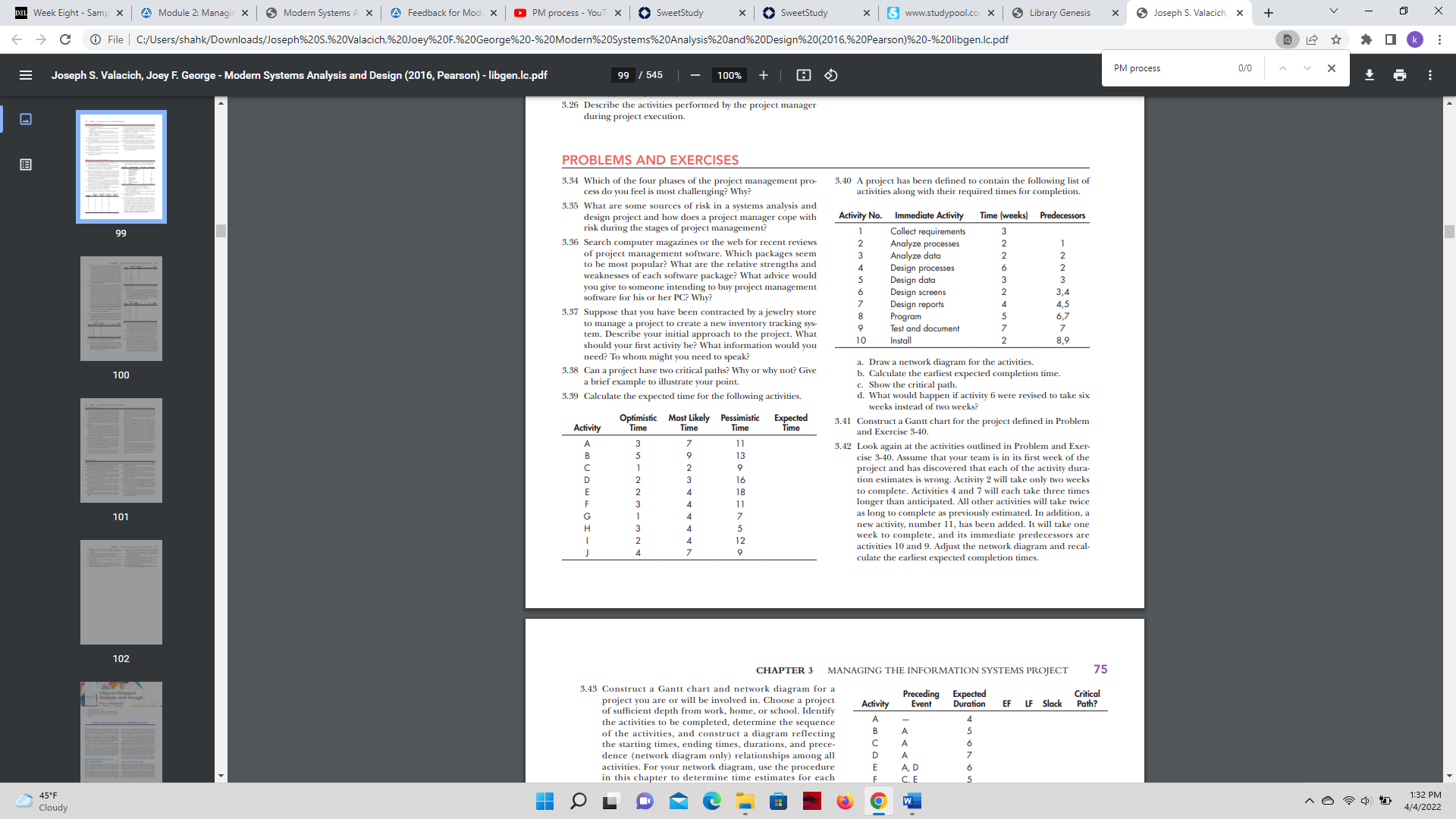The image size is (1456, 819).
Task: Open Microsoft Word from the taskbar
Action: [x=912, y=801]
